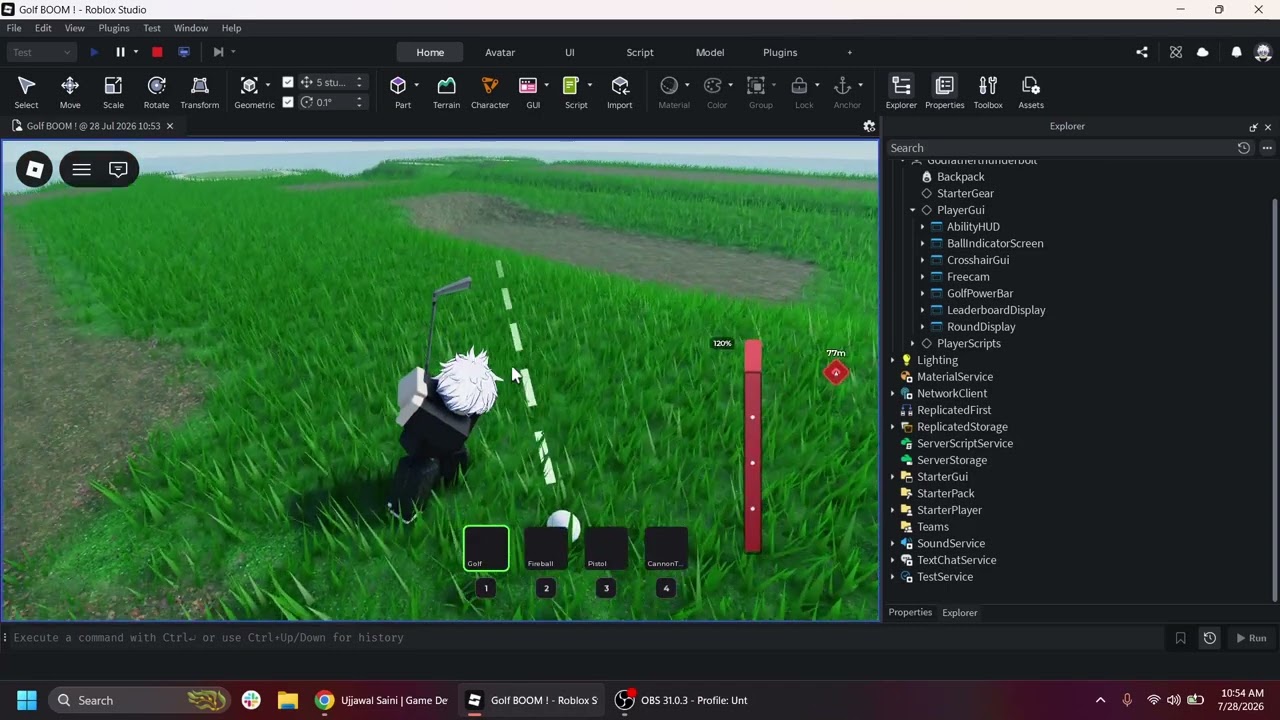Open the Script type dropdown arrow
This screenshot has width=1280, height=720.
pyautogui.click(x=590, y=85)
